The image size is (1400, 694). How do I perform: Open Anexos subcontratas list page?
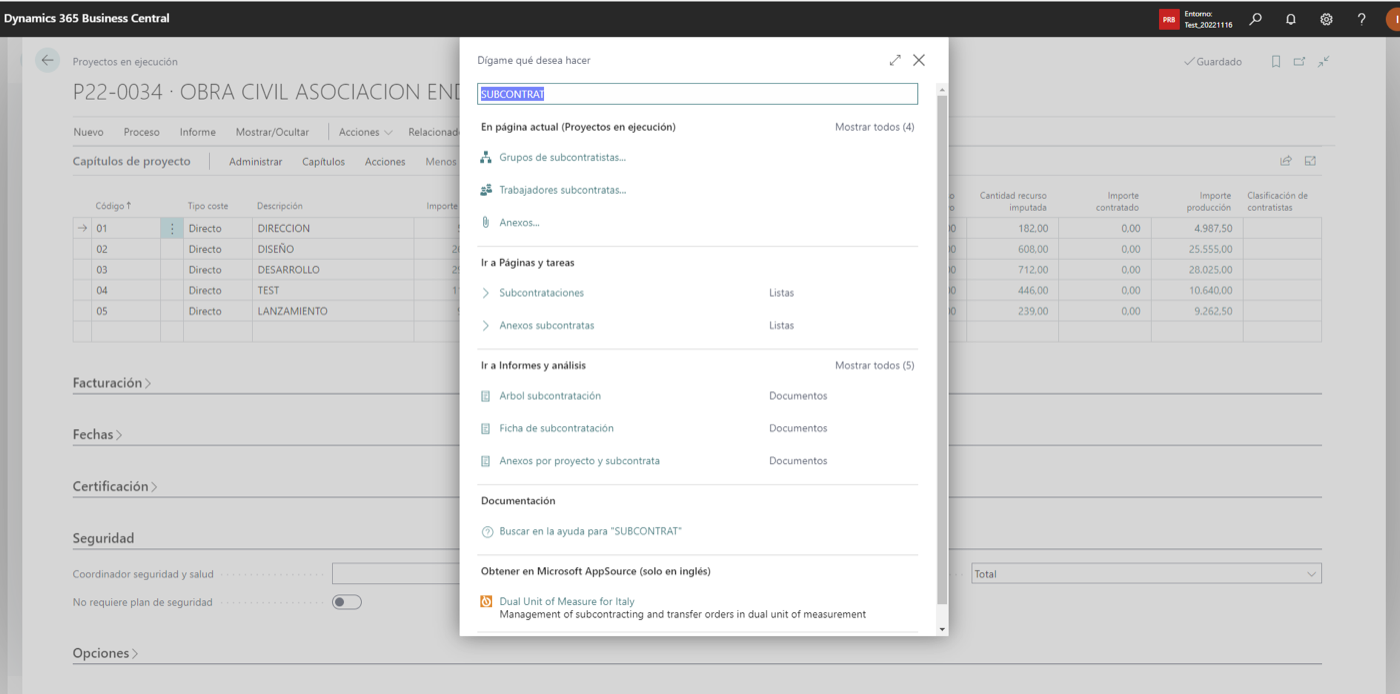(547, 325)
